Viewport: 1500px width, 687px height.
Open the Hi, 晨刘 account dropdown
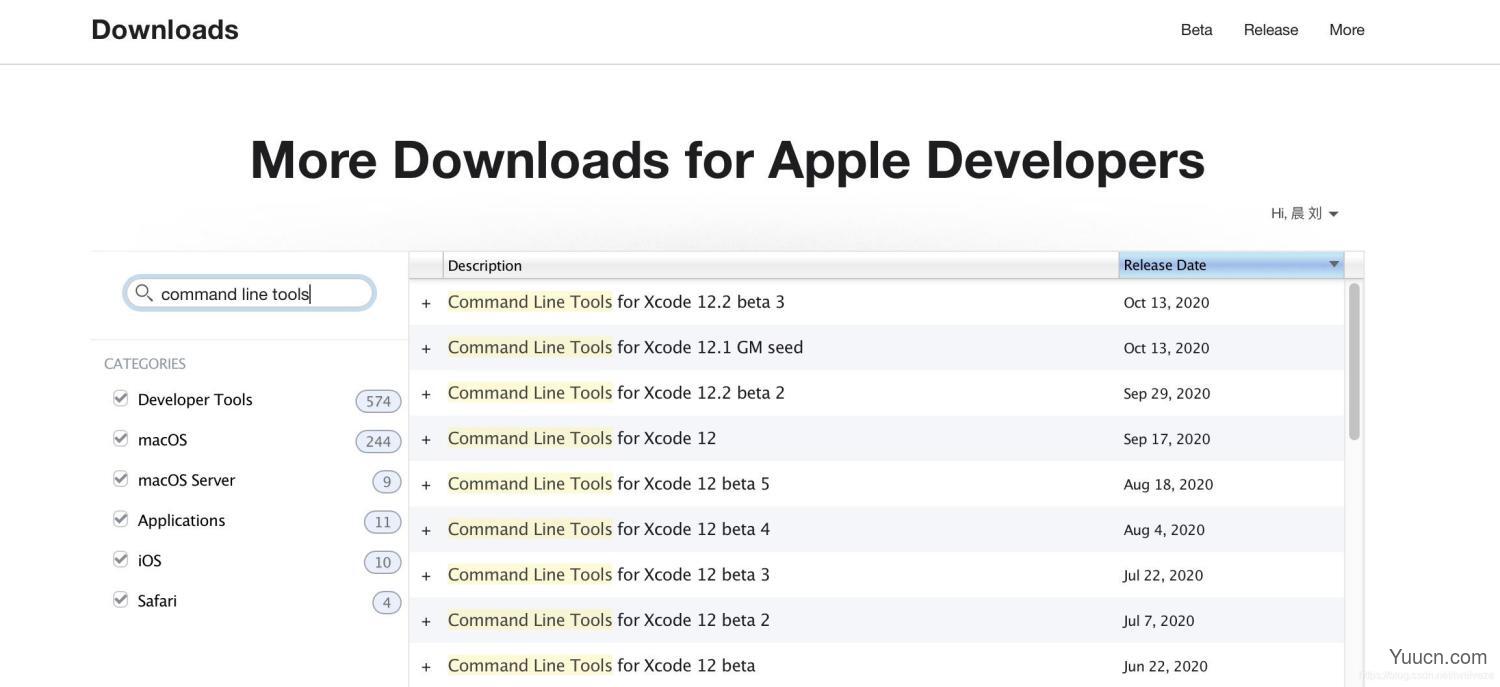click(1304, 213)
